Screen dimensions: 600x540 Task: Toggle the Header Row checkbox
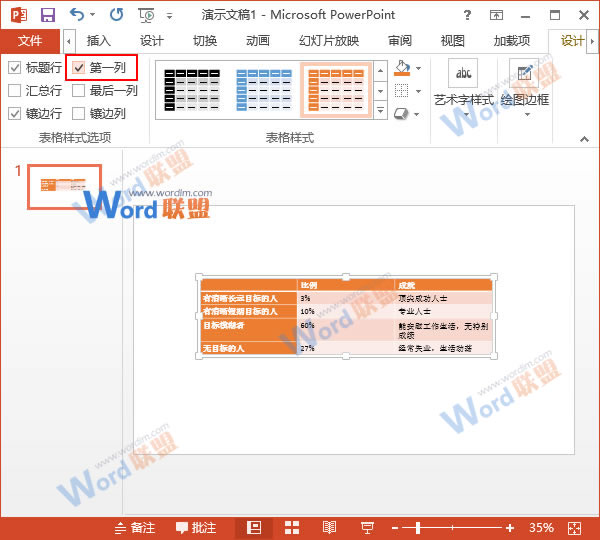tap(15, 68)
